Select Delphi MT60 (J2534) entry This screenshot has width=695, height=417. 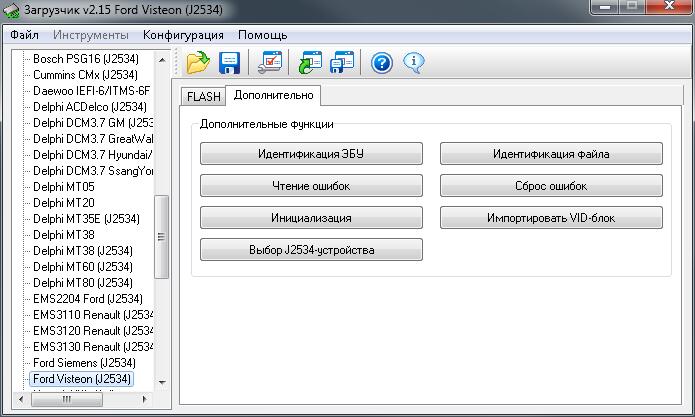[83, 266]
